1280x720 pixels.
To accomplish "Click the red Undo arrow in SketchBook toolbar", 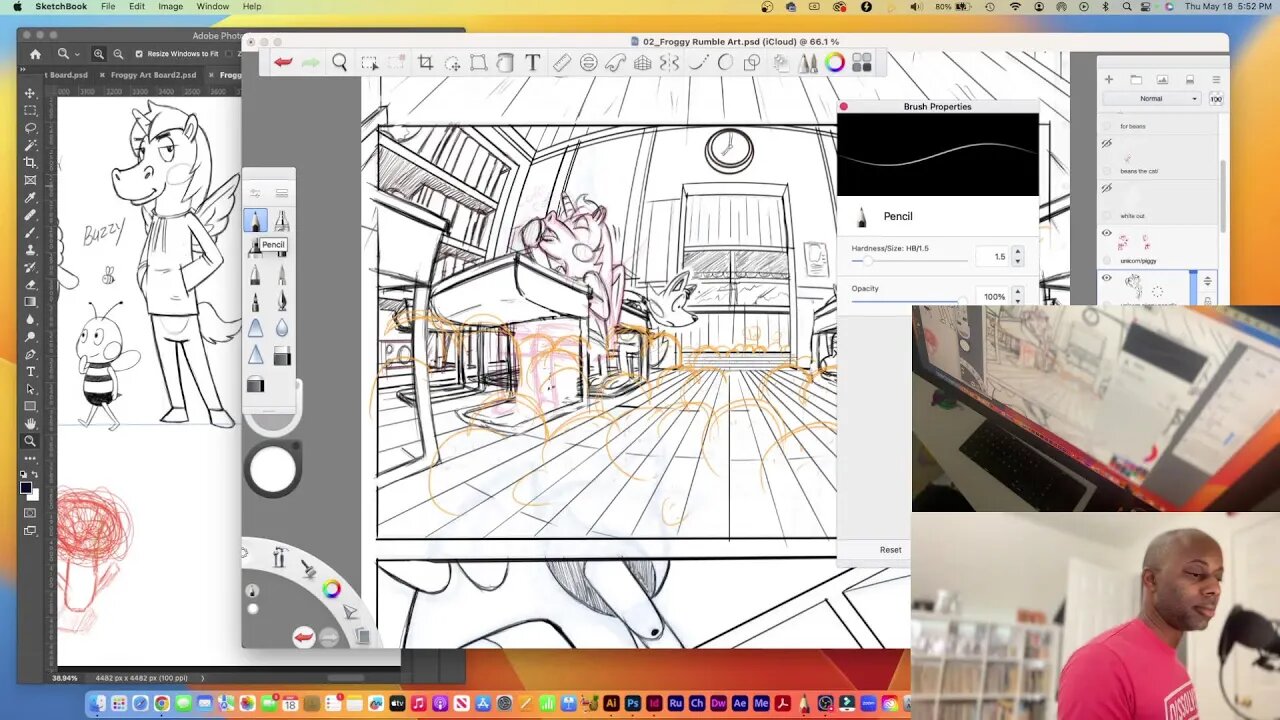I will click(283, 63).
